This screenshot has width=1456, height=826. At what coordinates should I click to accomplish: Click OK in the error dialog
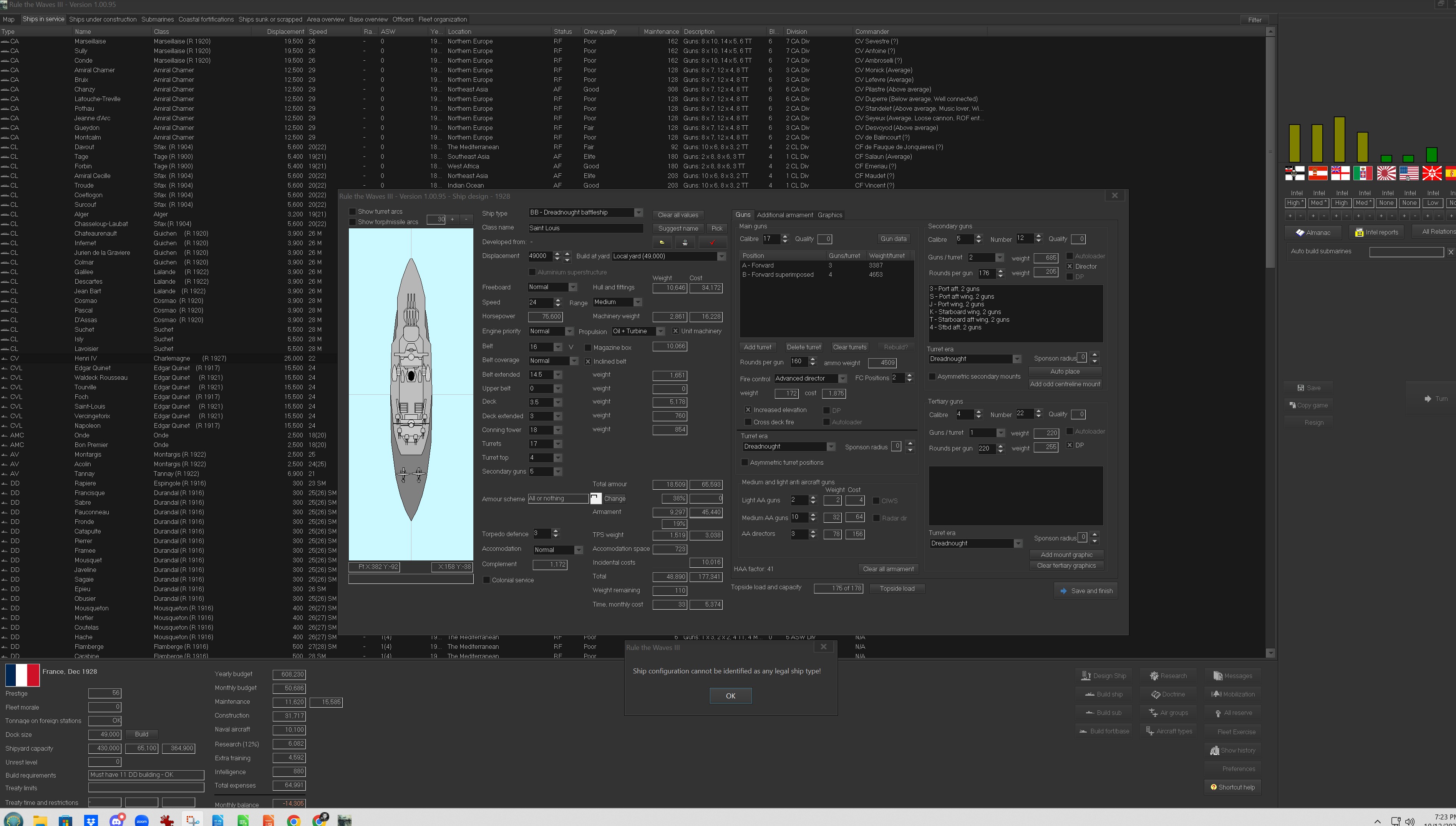730,696
